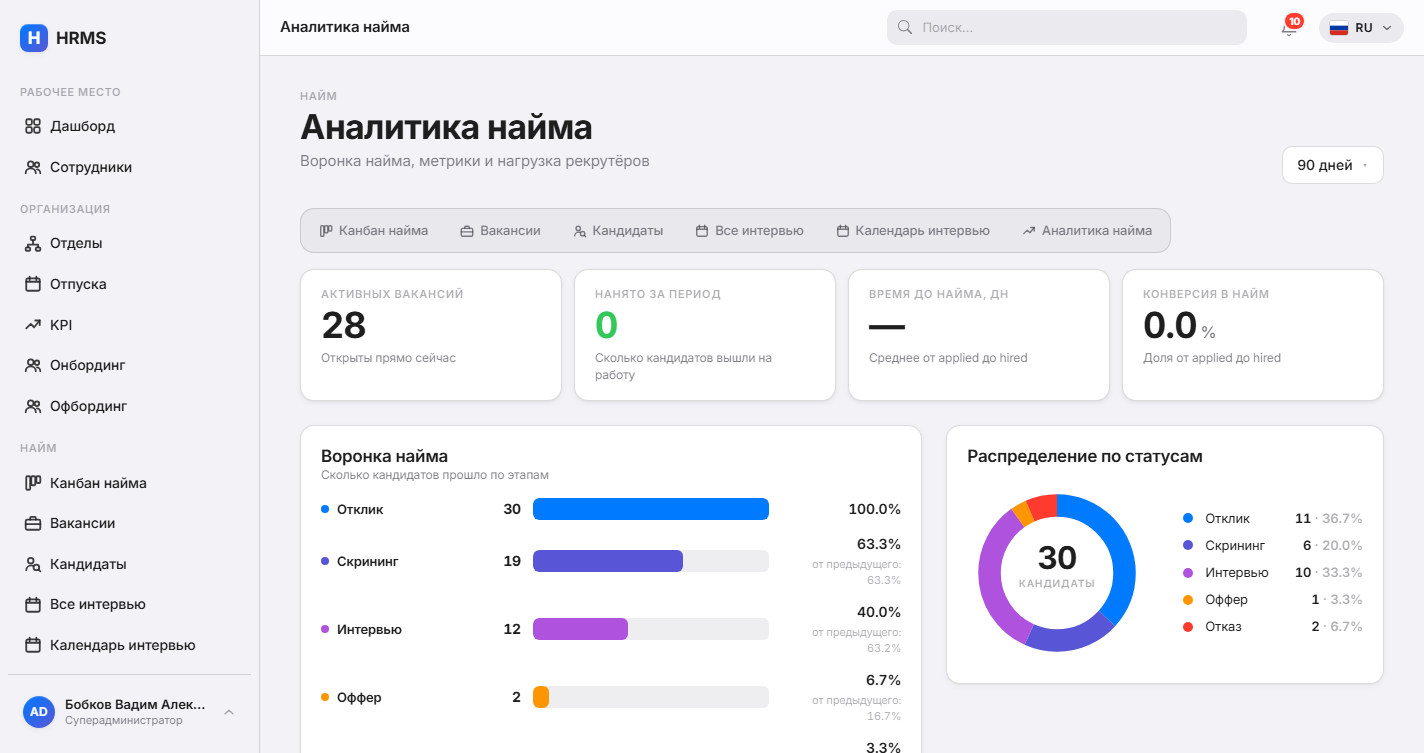Click the purple Интервью legend dot

pyautogui.click(x=1188, y=572)
